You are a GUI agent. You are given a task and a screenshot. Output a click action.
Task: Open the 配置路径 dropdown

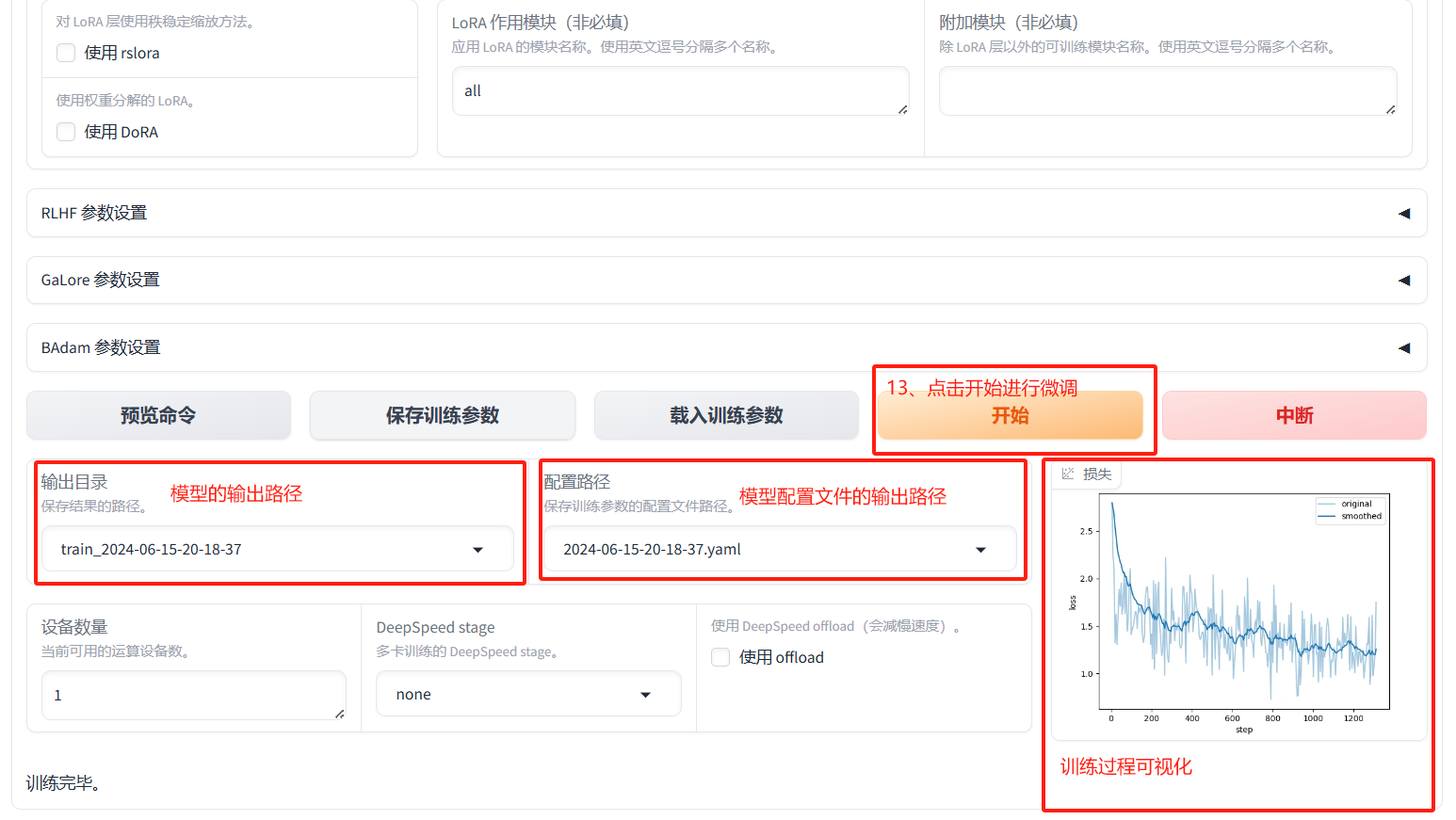tap(981, 549)
